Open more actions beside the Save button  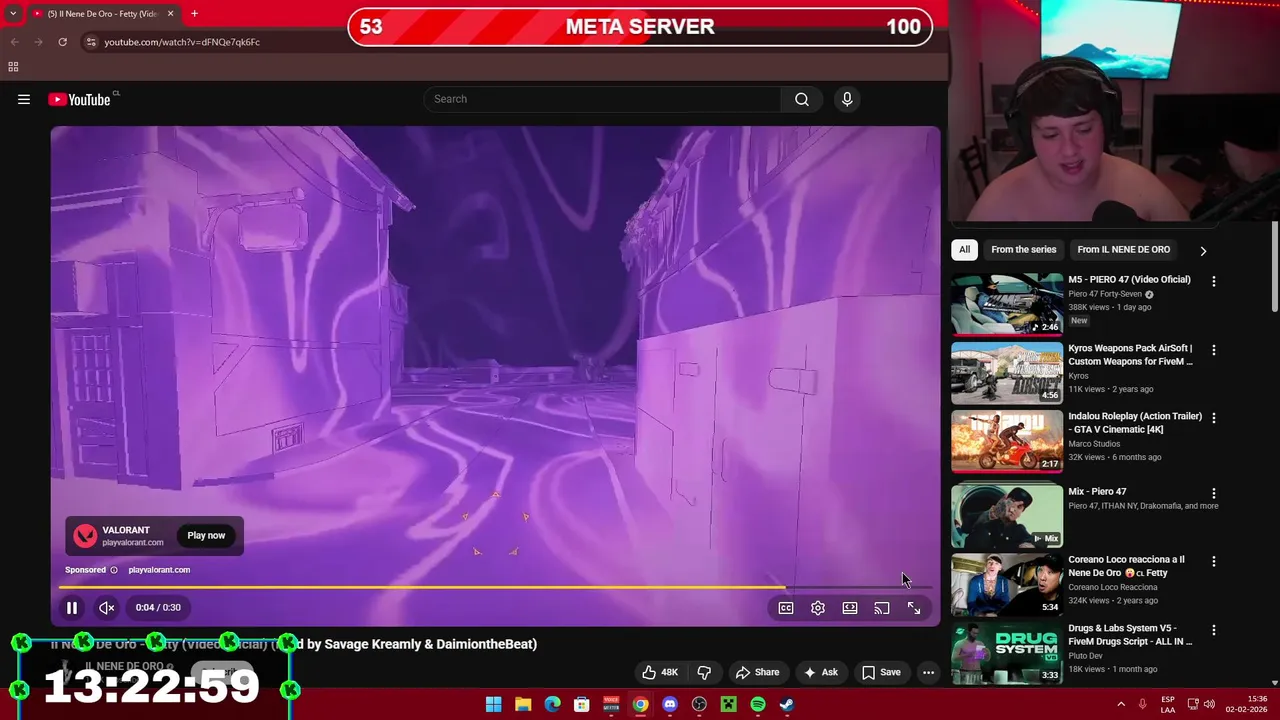click(928, 672)
